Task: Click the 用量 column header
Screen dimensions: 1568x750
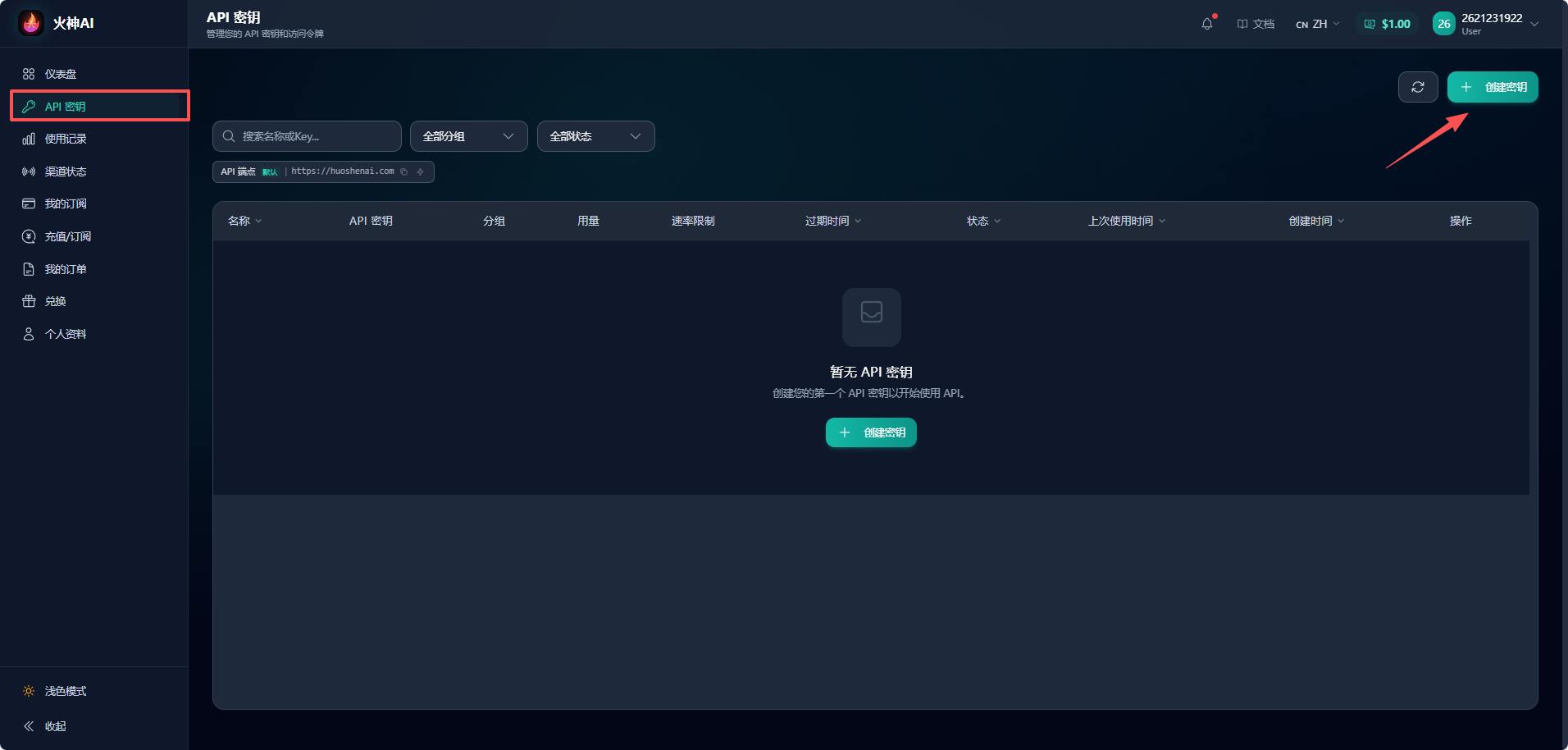Action: click(x=588, y=221)
